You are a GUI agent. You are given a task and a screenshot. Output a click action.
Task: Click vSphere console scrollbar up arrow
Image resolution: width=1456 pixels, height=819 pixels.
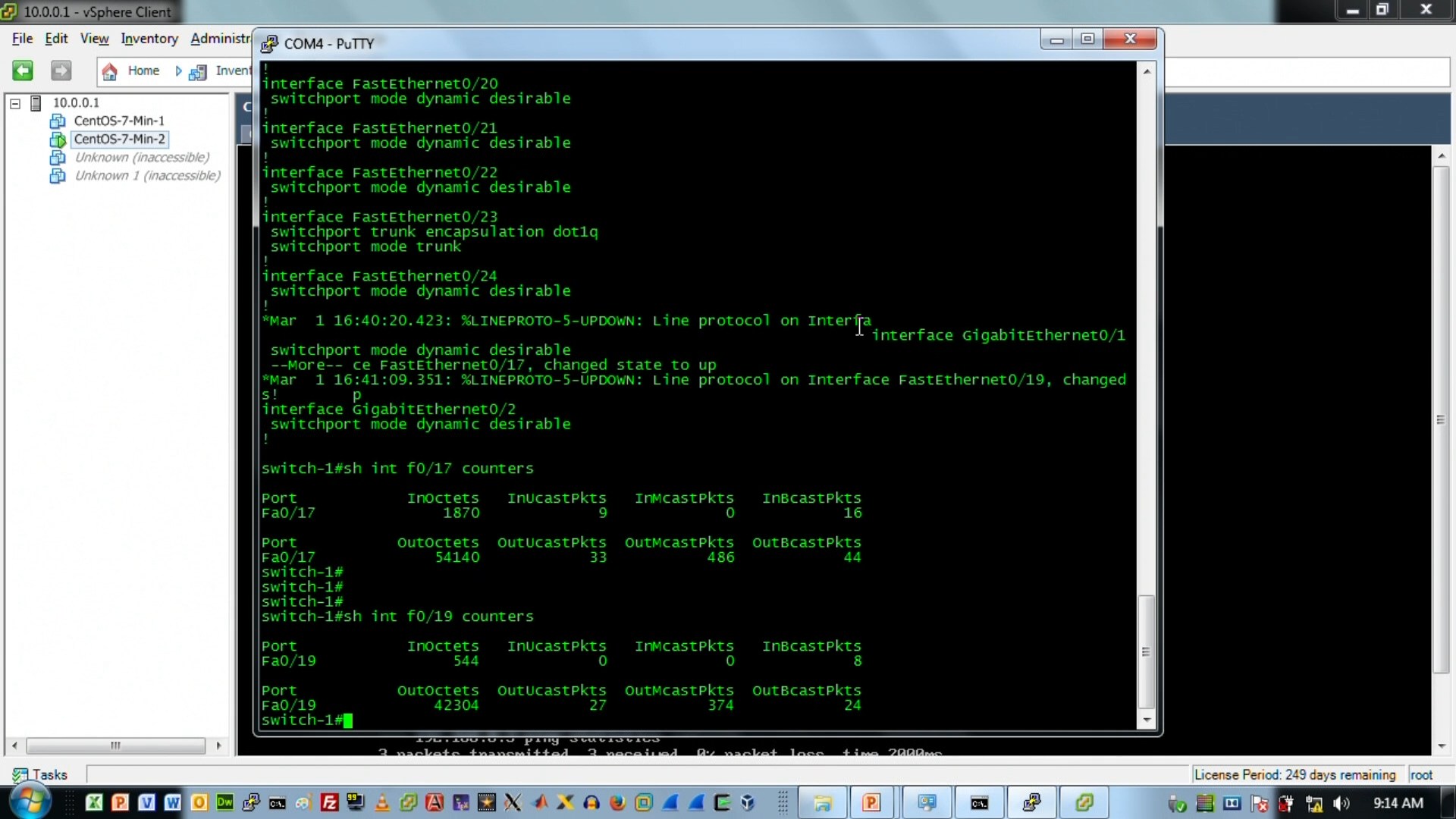pos(1441,156)
